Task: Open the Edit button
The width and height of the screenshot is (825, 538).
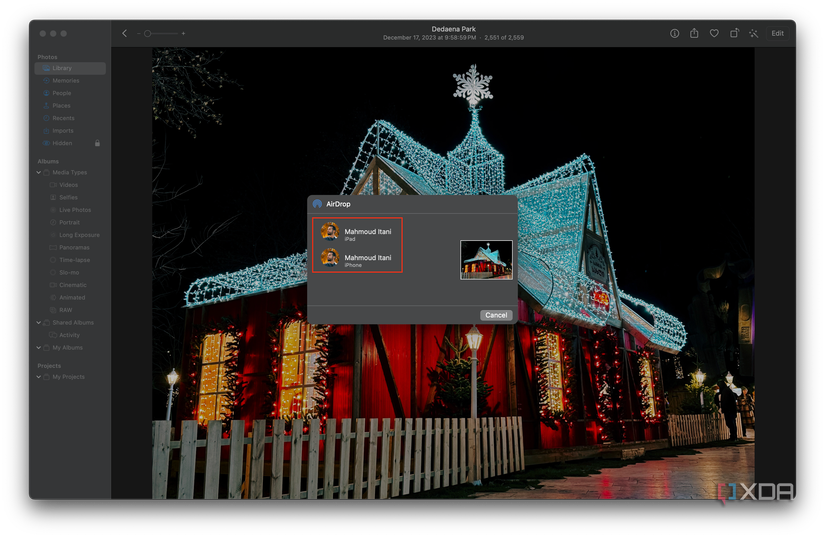Action: tap(777, 33)
